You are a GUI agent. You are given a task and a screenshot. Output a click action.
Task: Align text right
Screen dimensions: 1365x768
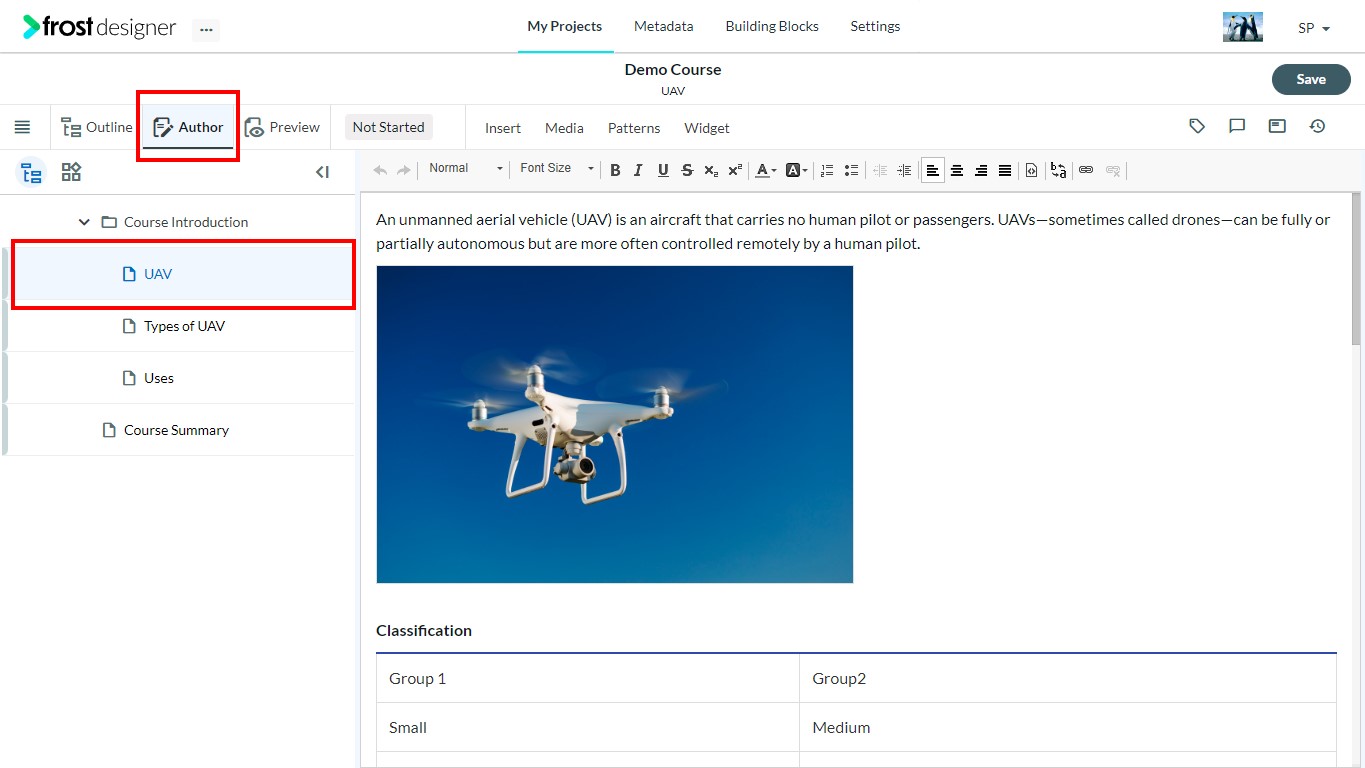pyautogui.click(x=981, y=170)
